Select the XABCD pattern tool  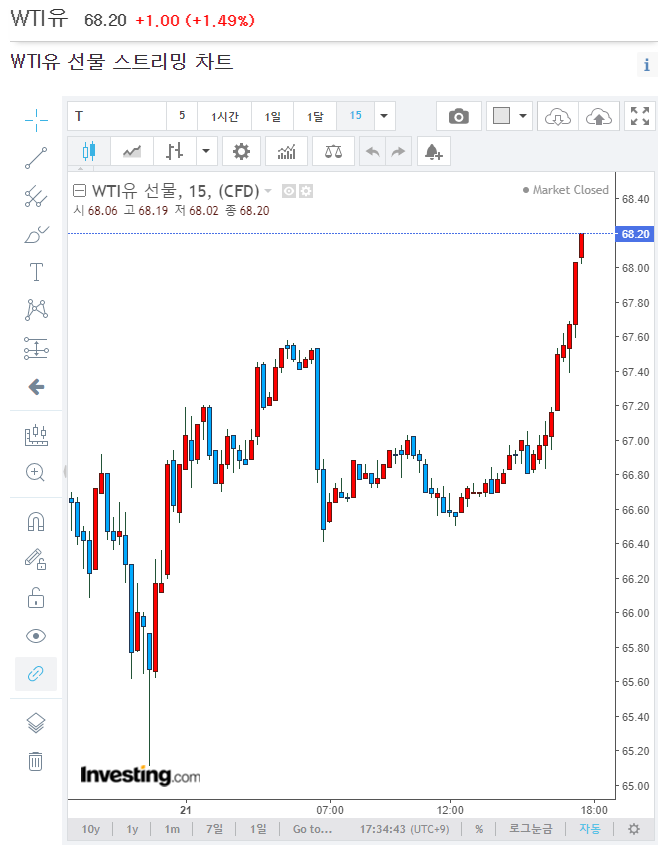(x=36, y=310)
